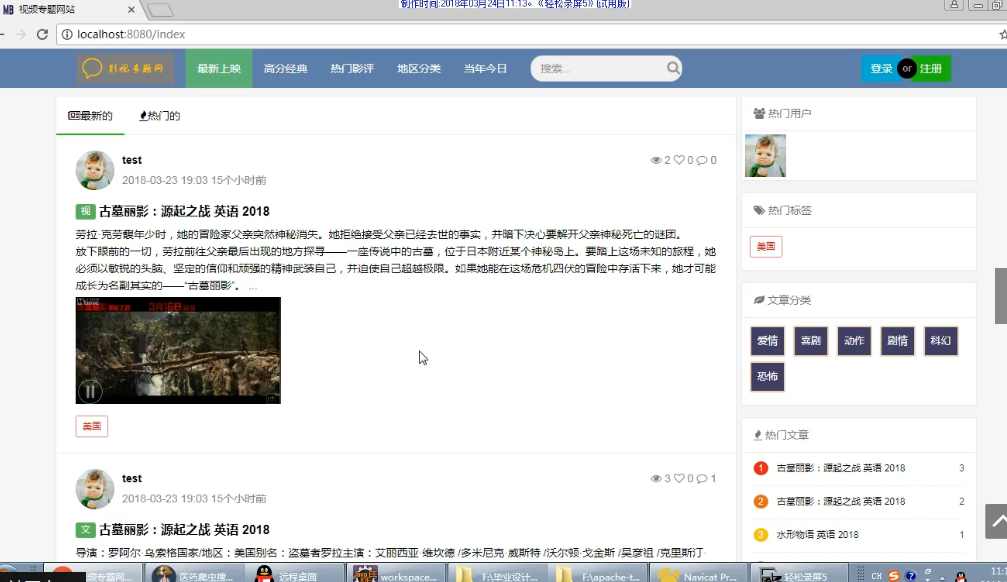Open Navicat Premium from the taskbar
The height and width of the screenshot is (582, 1007).
[697, 574]
